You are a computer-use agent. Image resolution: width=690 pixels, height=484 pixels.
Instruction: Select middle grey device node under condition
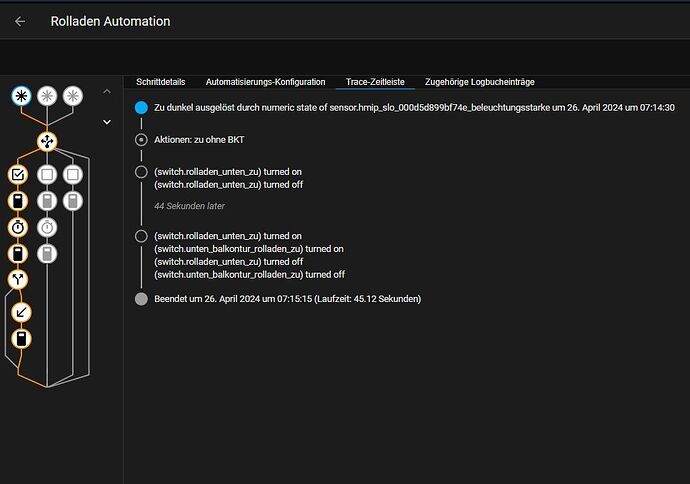click(47, 201)
